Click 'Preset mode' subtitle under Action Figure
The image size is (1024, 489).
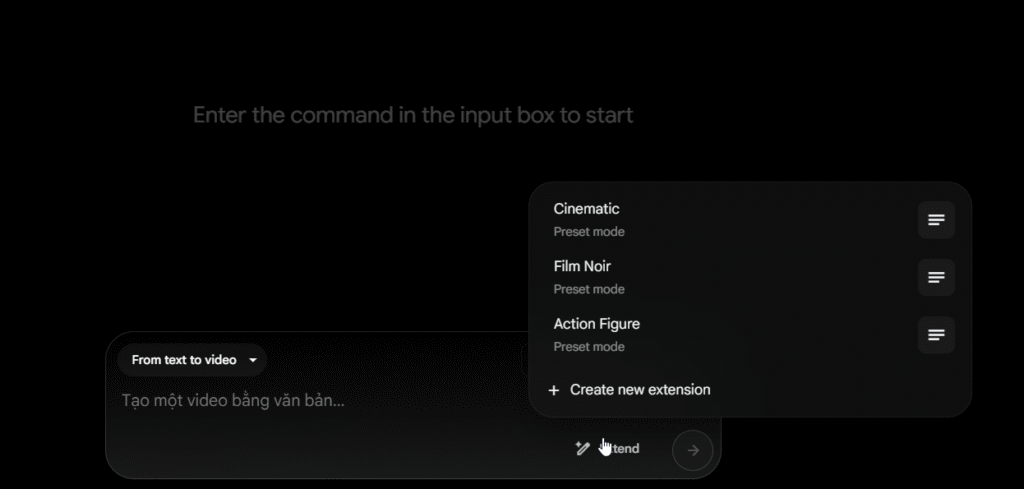coord(589,347)
